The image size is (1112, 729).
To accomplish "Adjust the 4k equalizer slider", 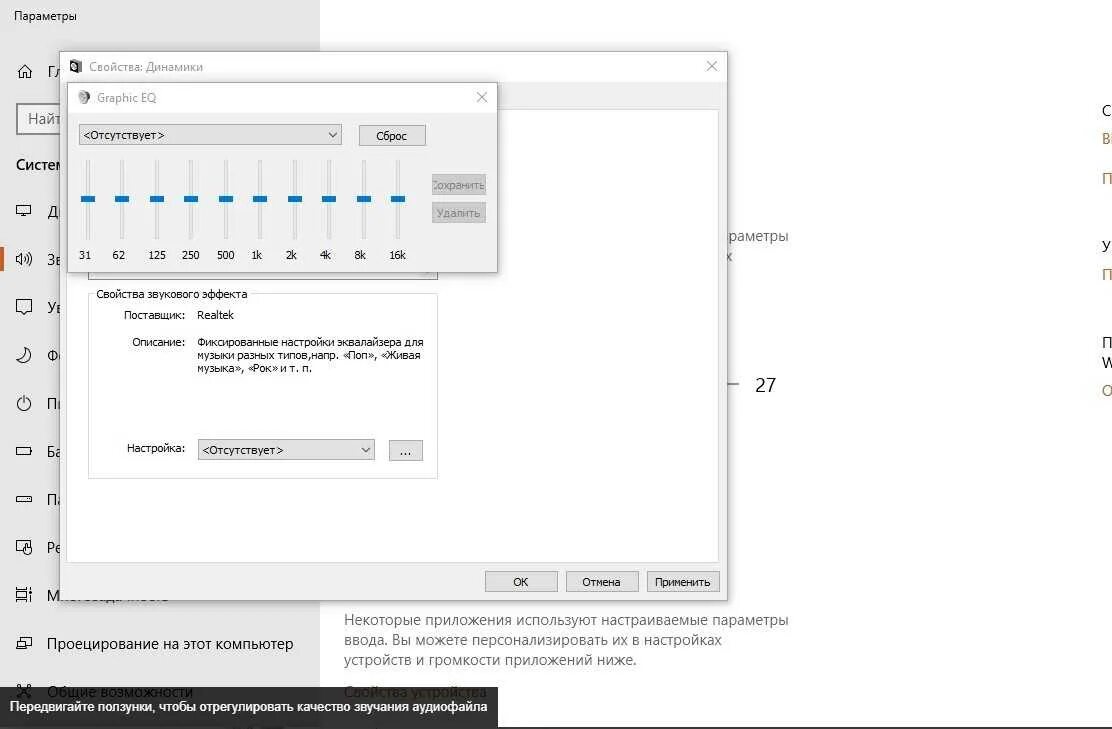I will click(328, 199).
